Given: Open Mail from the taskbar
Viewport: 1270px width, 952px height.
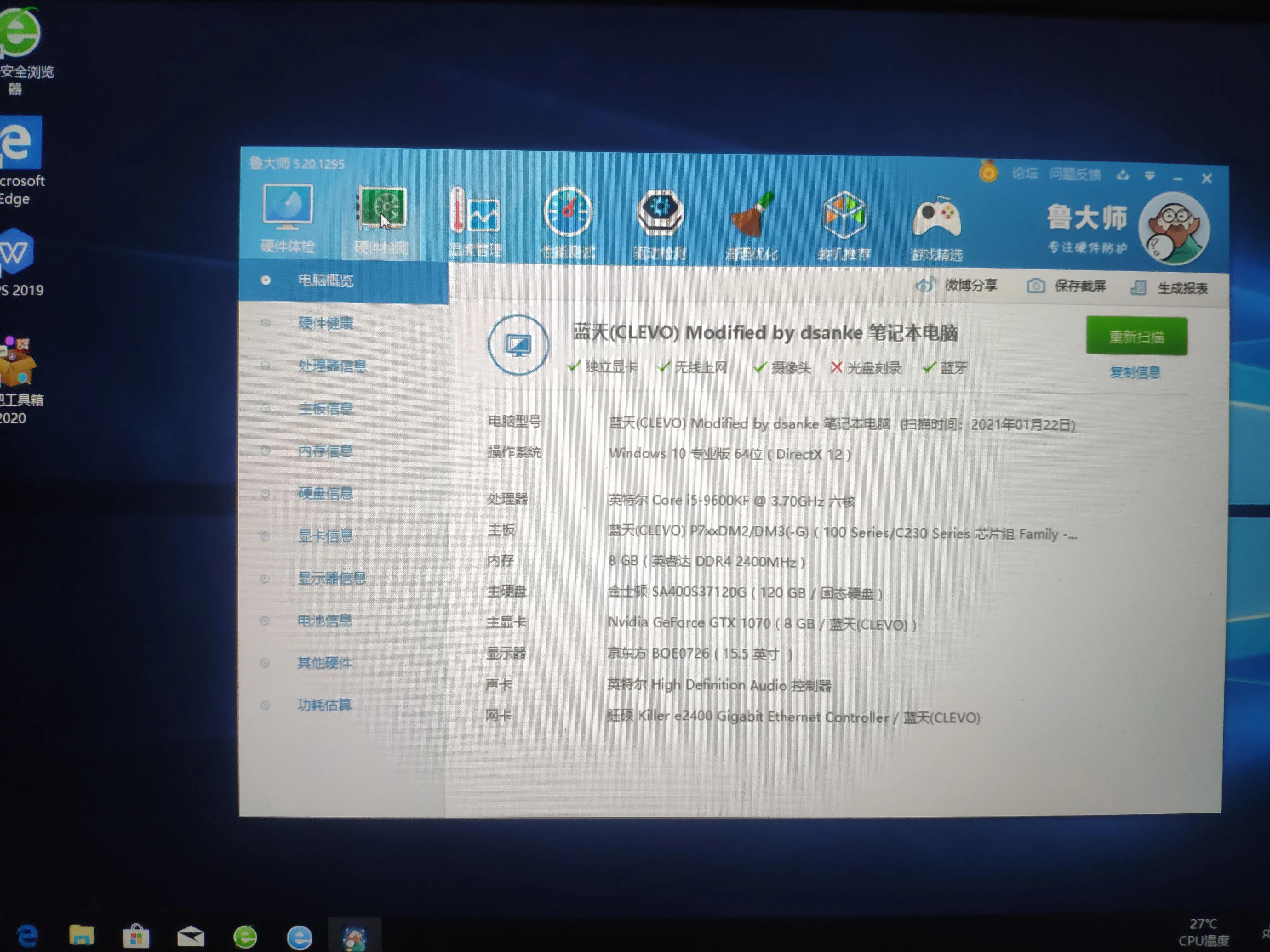Looking at the screenshot, I should [191, 937].
